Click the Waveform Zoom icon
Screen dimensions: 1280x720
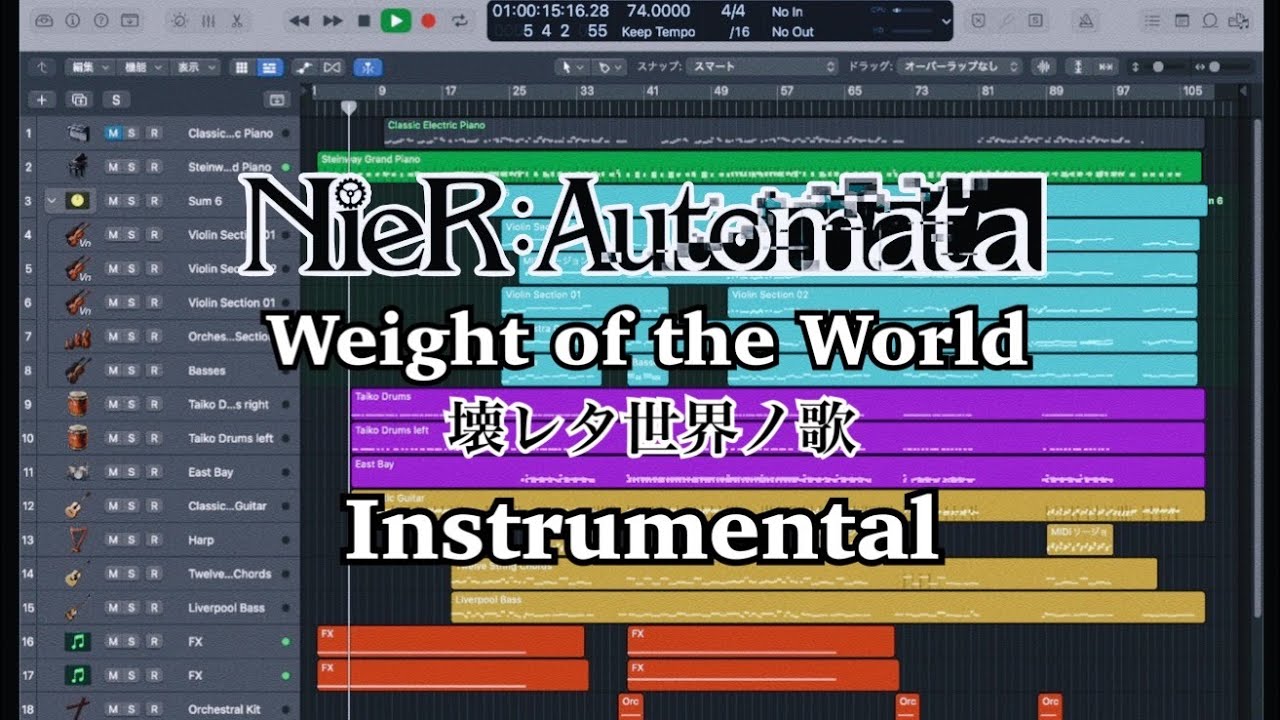click(1043, 67)
